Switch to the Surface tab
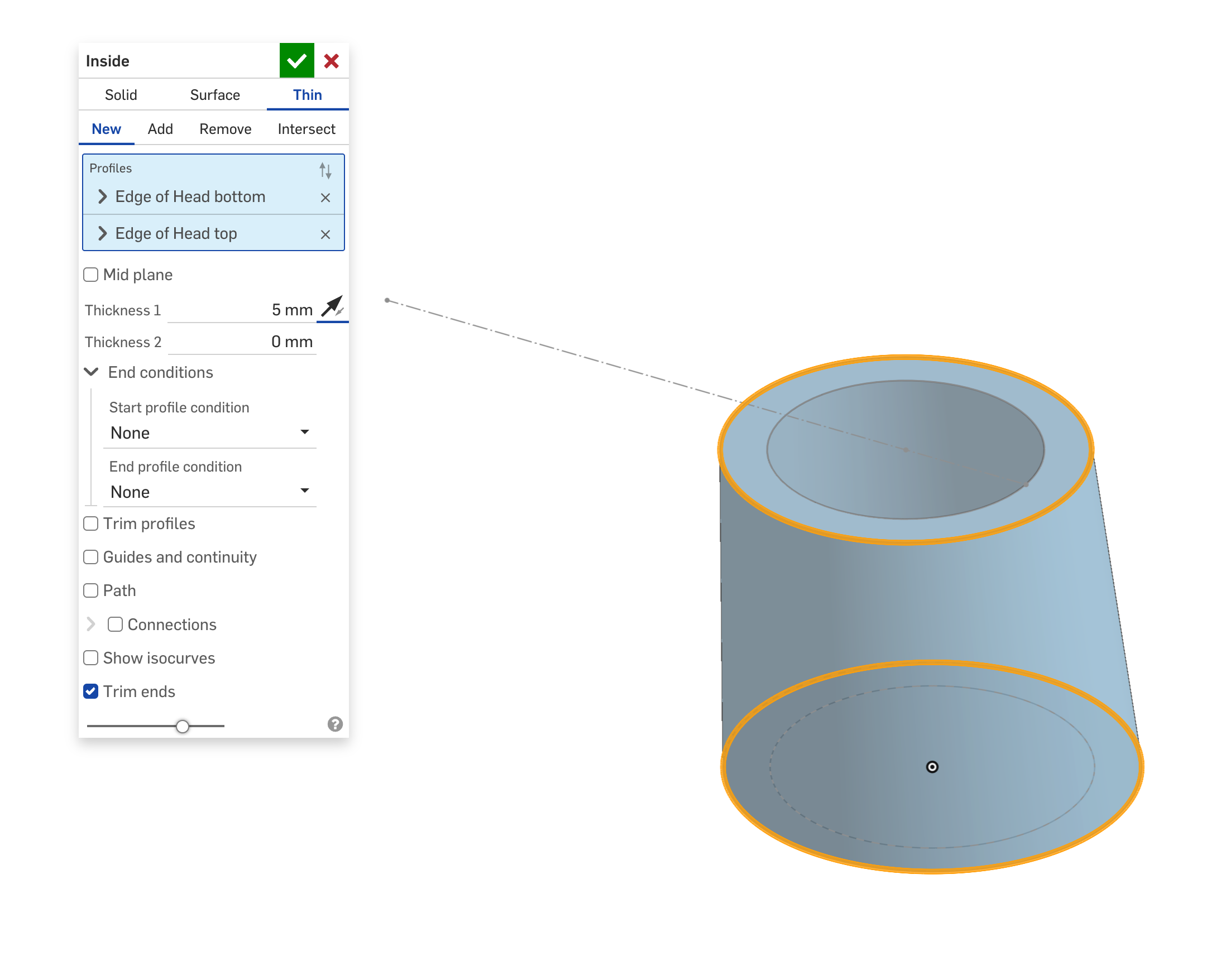This screenshot has width=1216, height=980. point(214,95)
